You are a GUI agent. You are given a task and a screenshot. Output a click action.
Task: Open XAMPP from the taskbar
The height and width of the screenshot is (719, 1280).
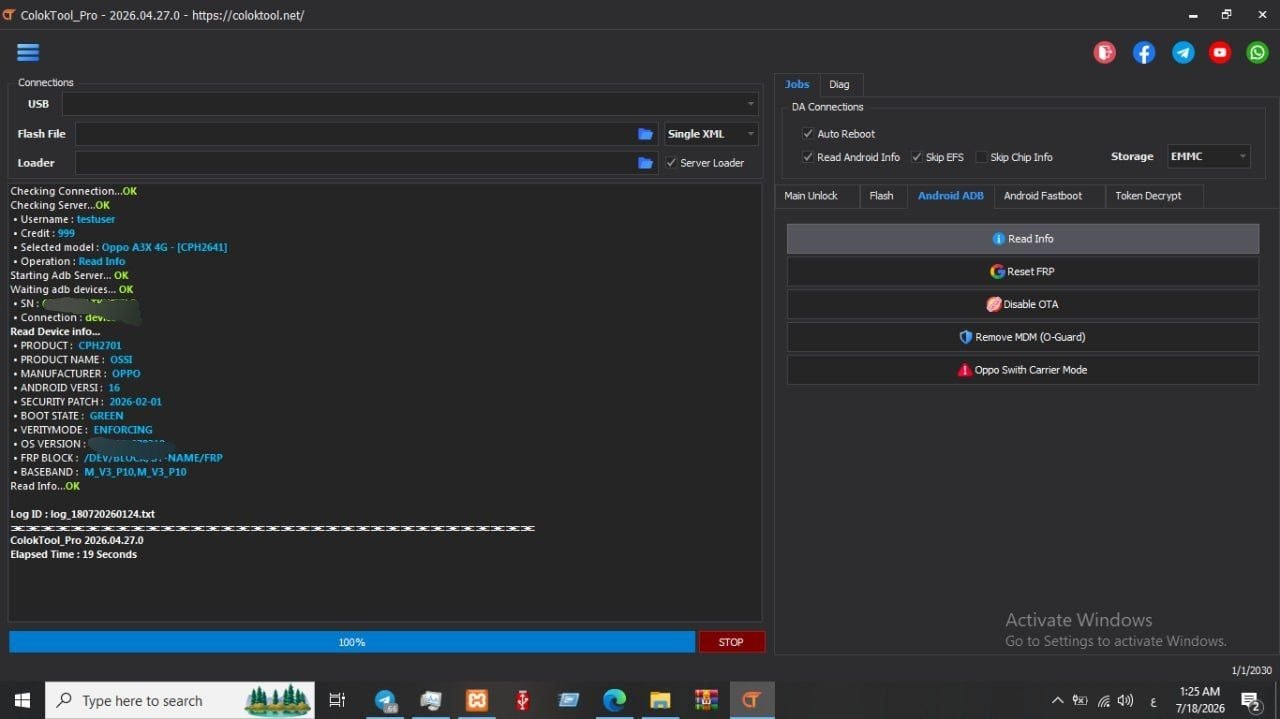(477, 700)
